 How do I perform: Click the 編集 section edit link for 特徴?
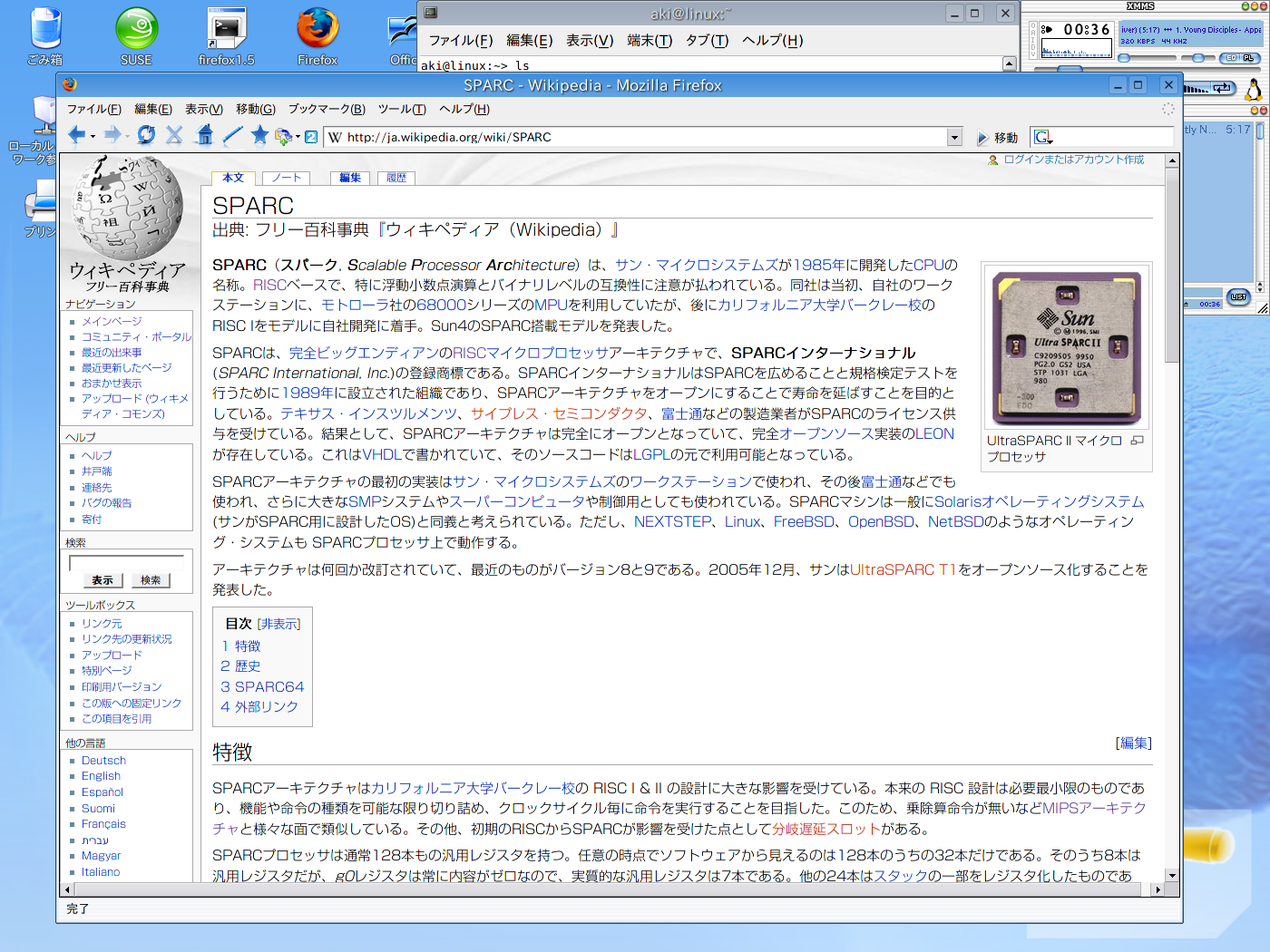(x=1134, y=743)
